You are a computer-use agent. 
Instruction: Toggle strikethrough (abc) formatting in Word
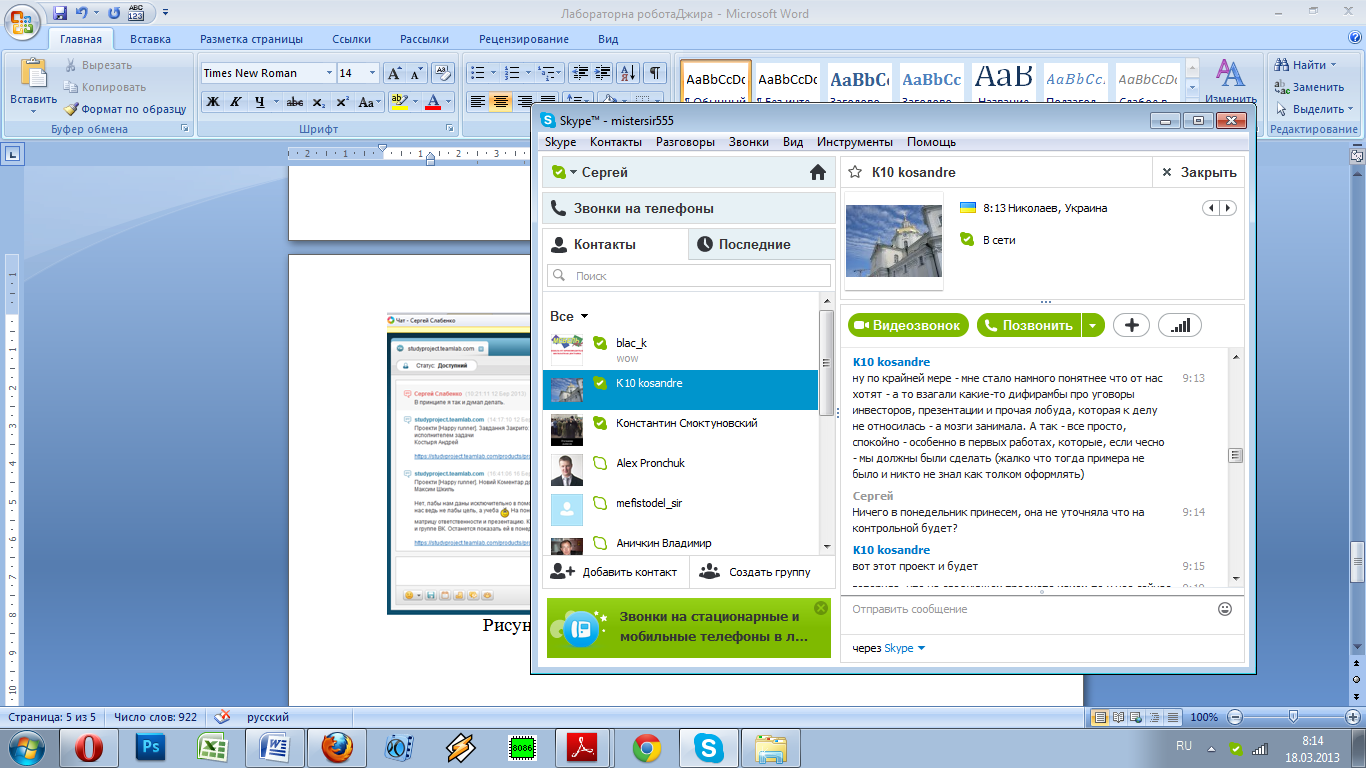coord(295,102)
